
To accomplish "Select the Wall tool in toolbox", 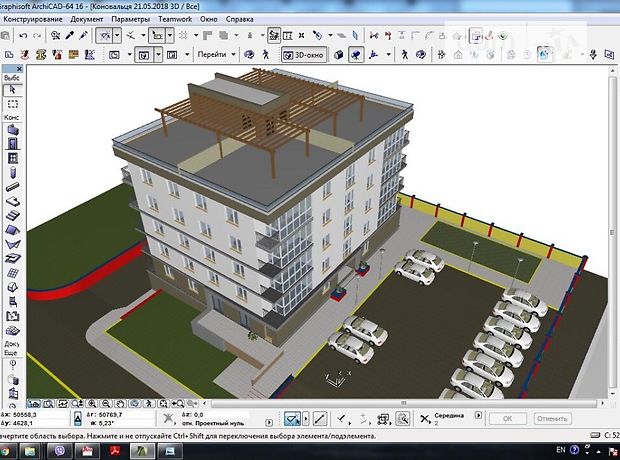I will (x=13, y=129).
